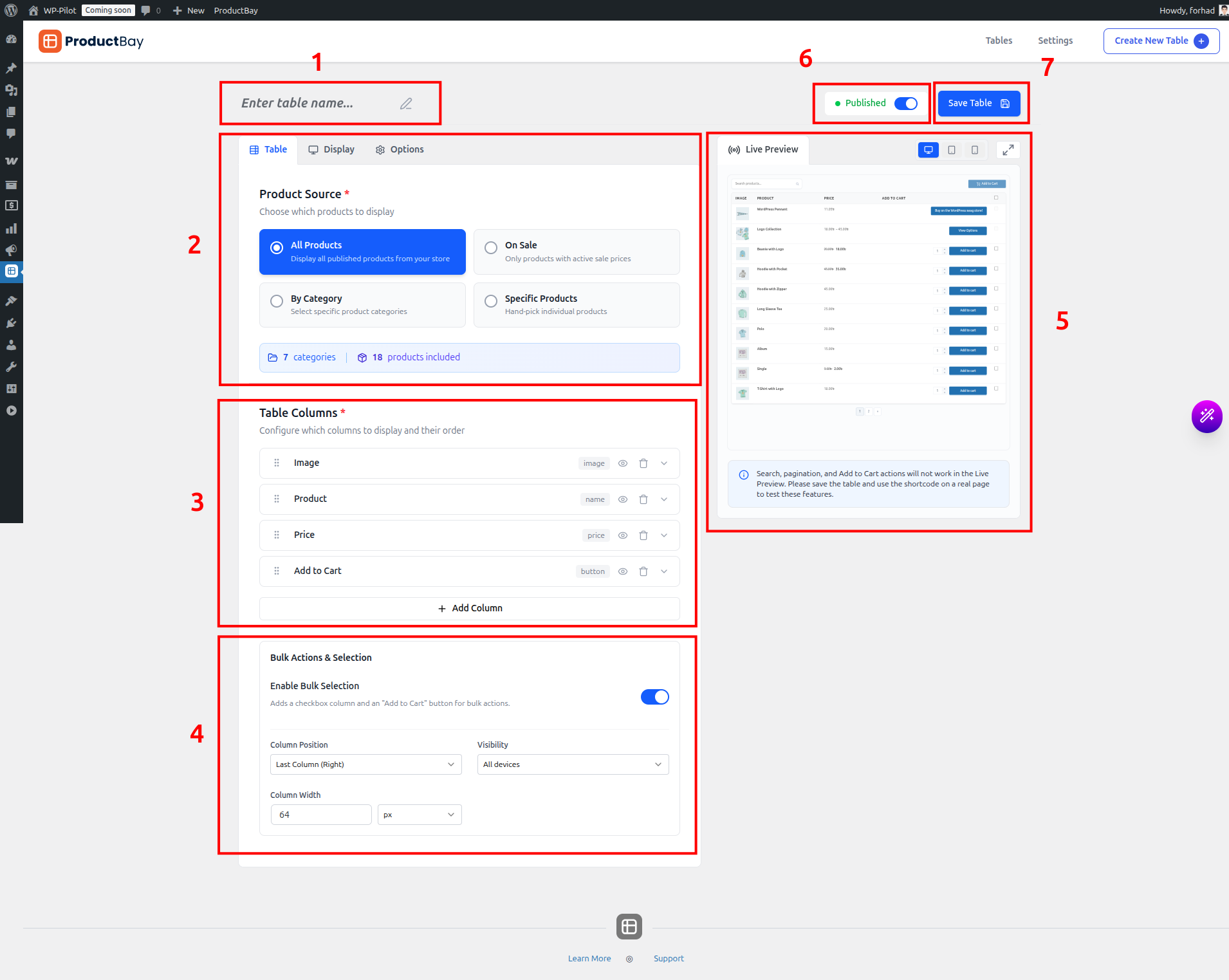The width and height of the screenshot is (1229, 980).
Task: Expand the Add to Cart column settings chevron
Action: point(663,571)
